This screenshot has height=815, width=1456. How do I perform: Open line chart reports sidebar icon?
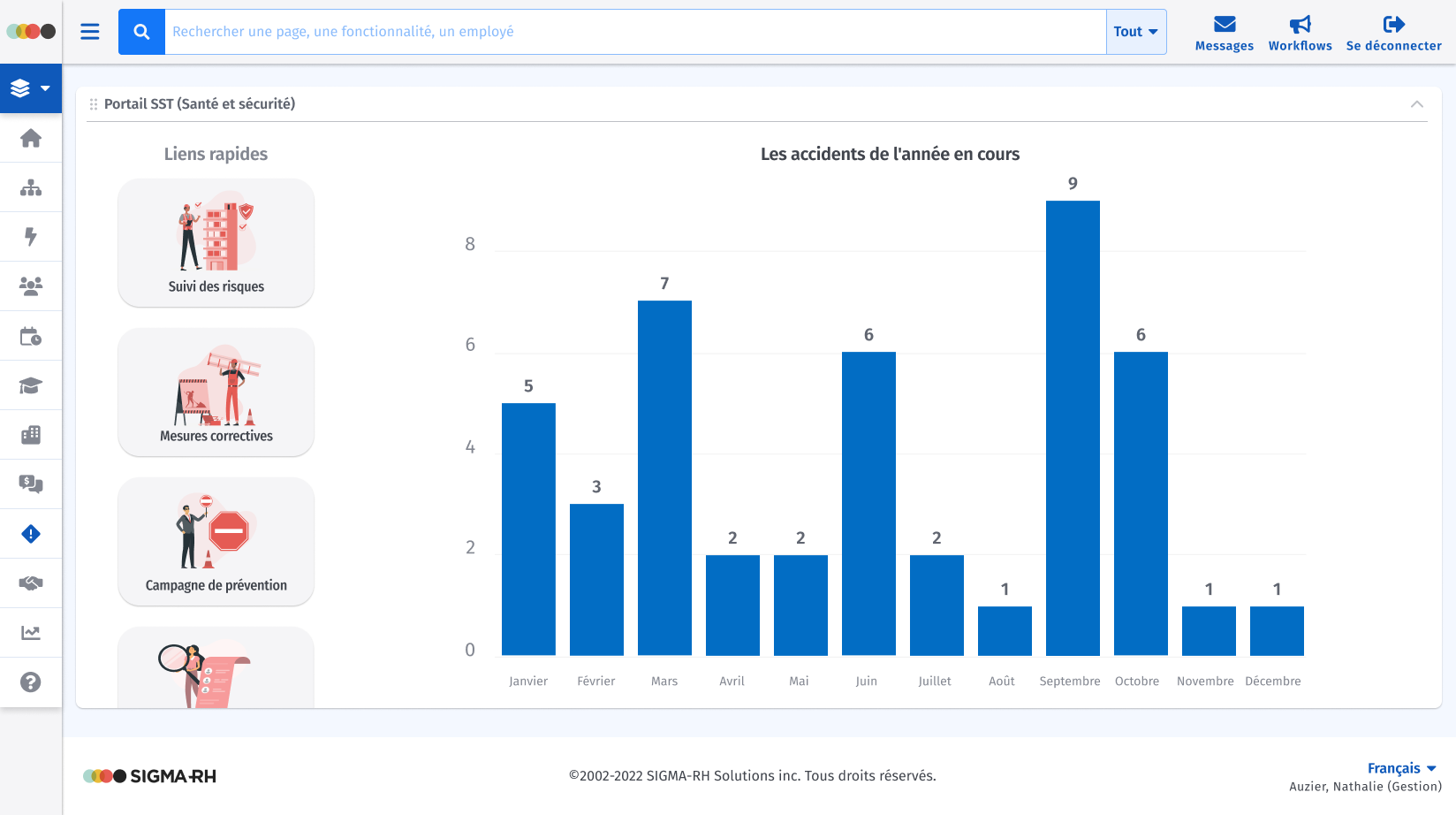tap(31, 633)
